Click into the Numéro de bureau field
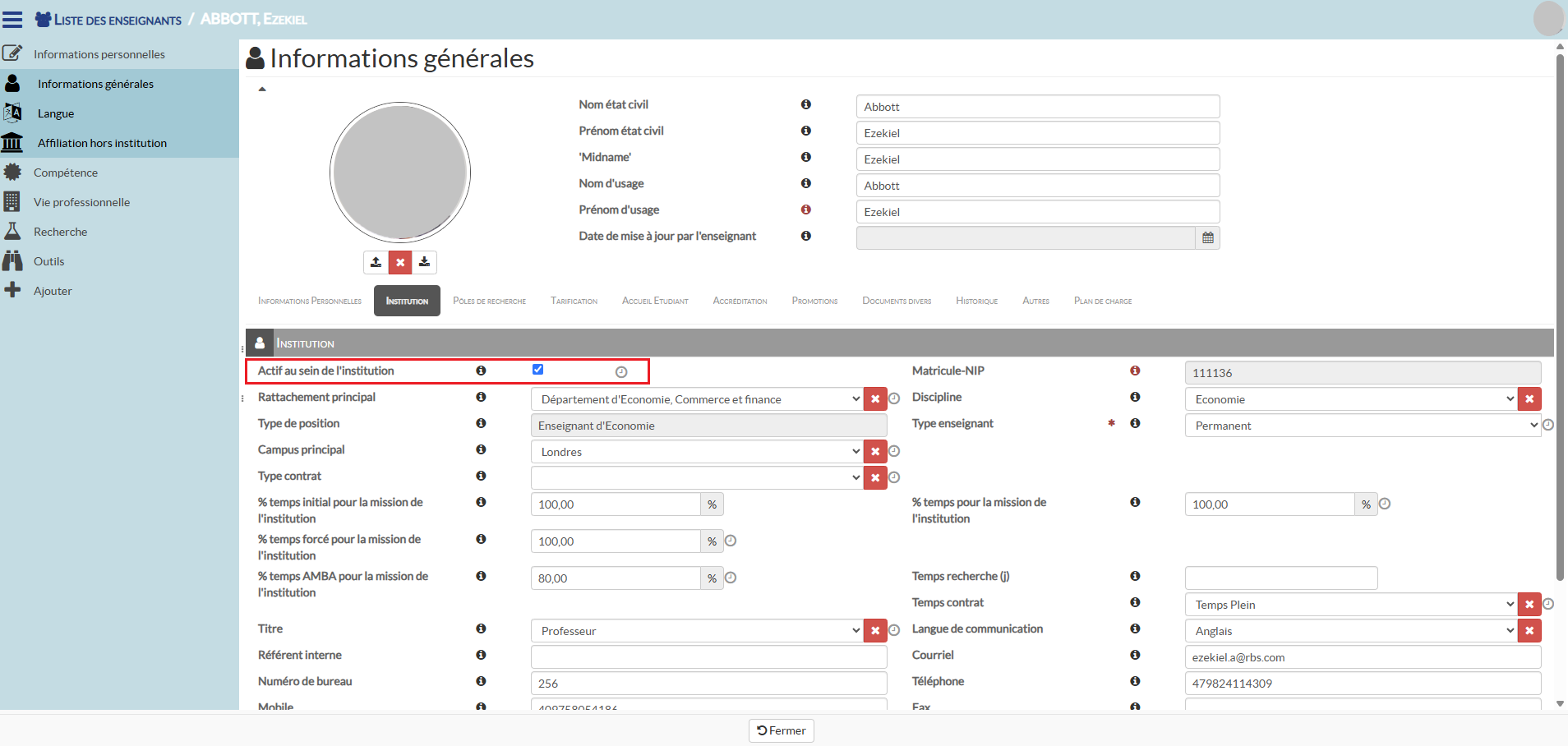The width and height of the screenshot is (1568, 746). [x=708, y=684]
